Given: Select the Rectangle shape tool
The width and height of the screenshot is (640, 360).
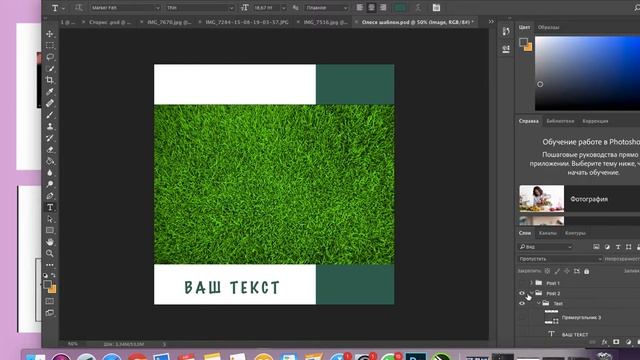Looking at the screenshot, I should 50,231.
